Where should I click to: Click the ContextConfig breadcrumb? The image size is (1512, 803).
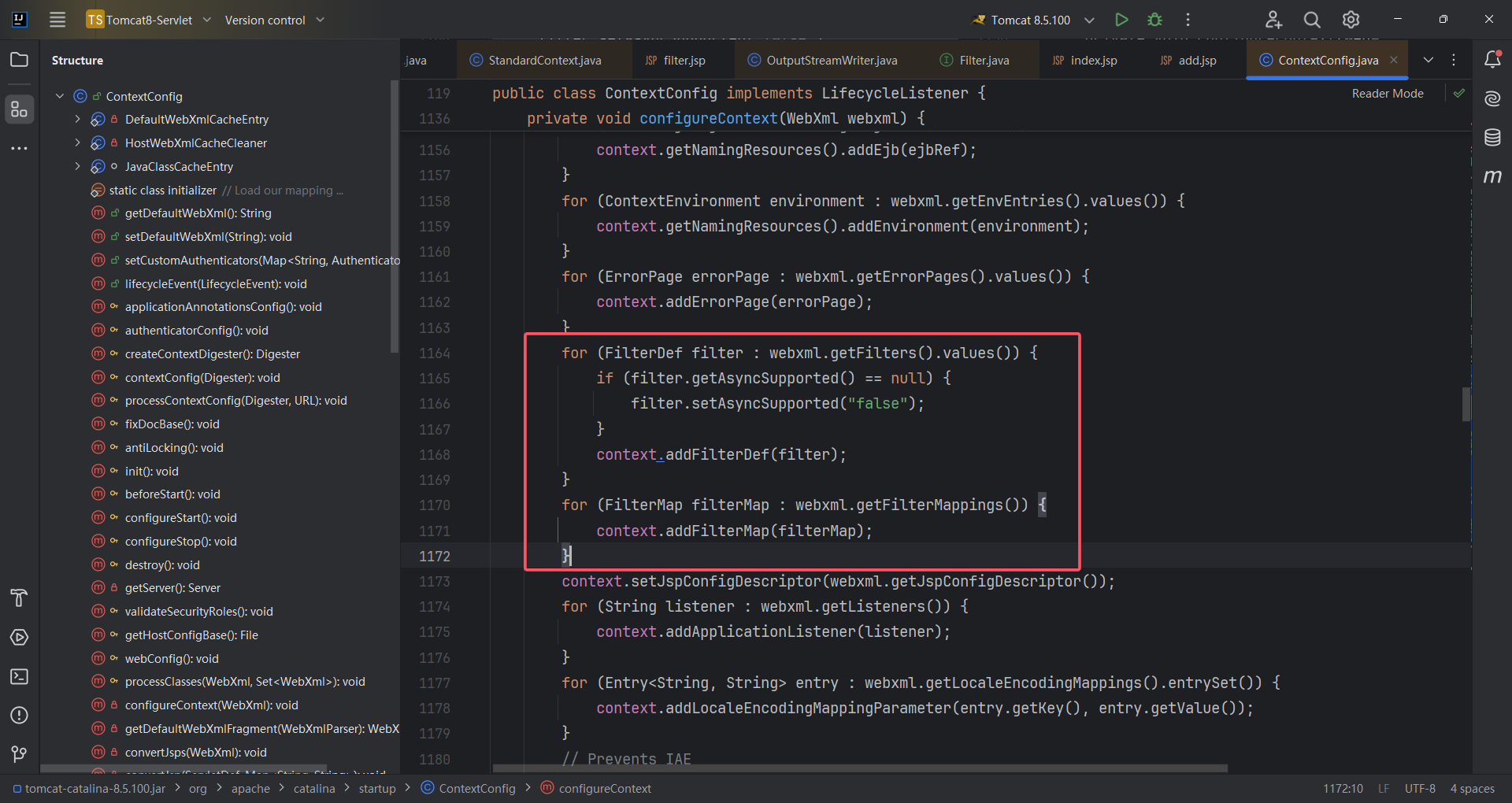469,788
